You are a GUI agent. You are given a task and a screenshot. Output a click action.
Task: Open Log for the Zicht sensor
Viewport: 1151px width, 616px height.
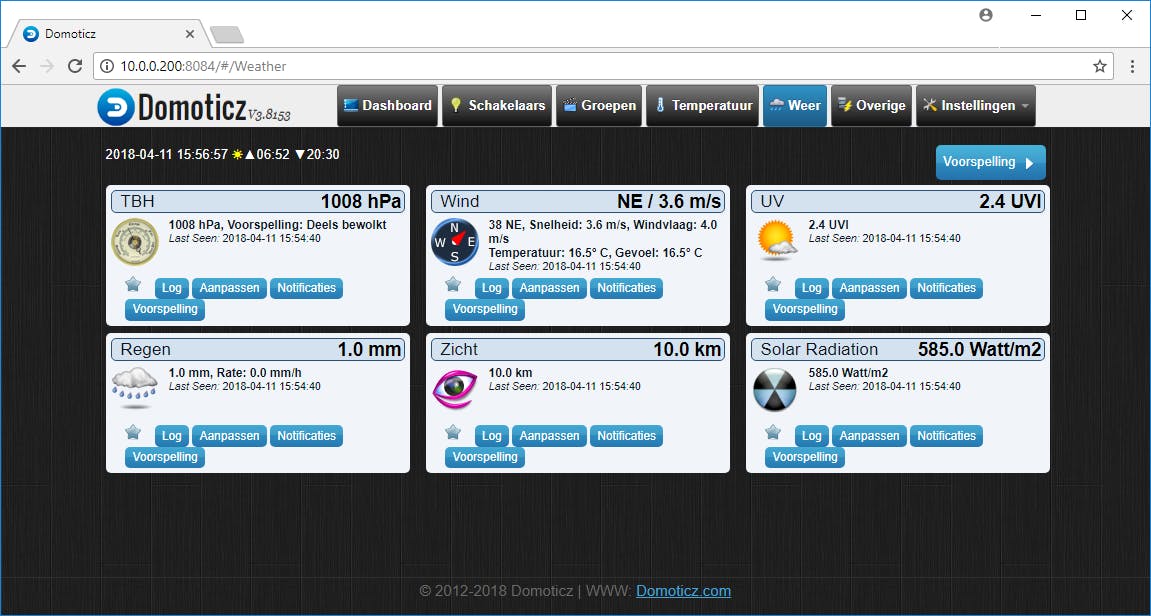click(492, 436)
